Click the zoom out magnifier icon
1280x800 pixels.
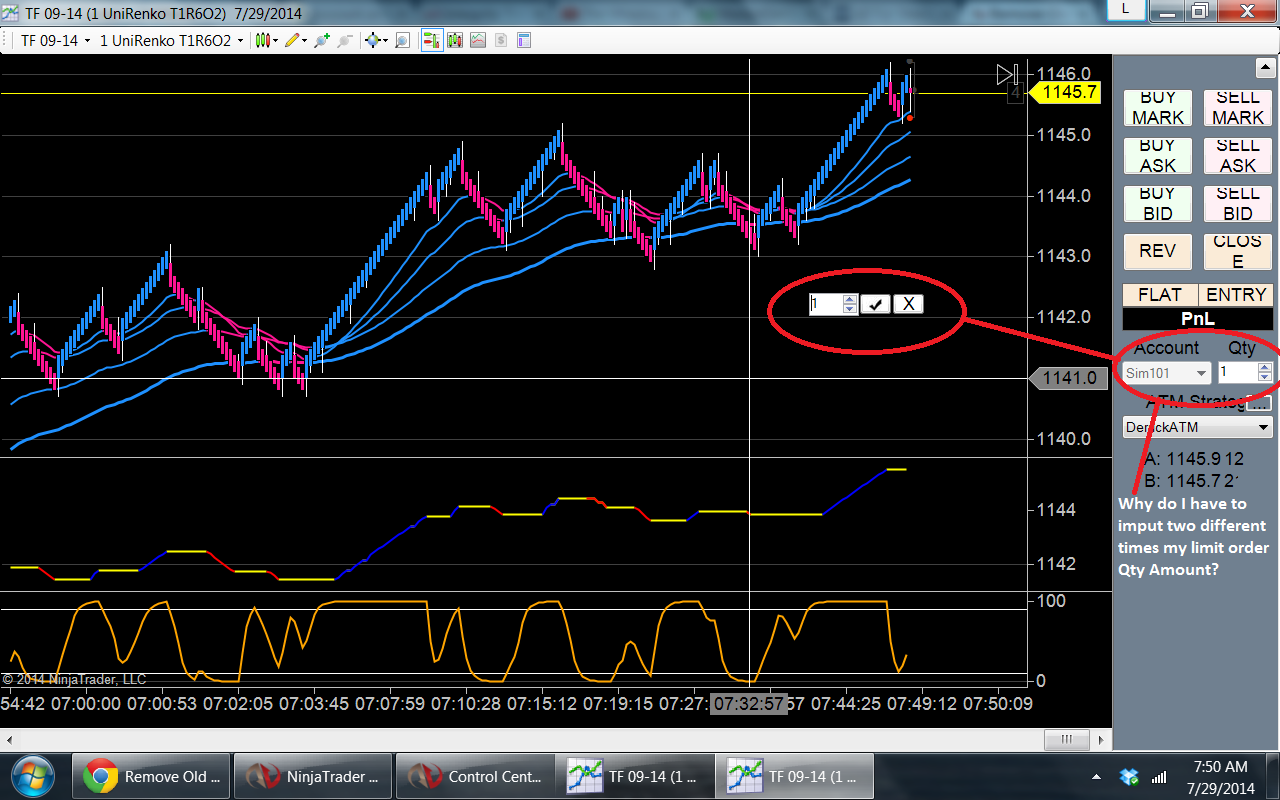[345, 41]
